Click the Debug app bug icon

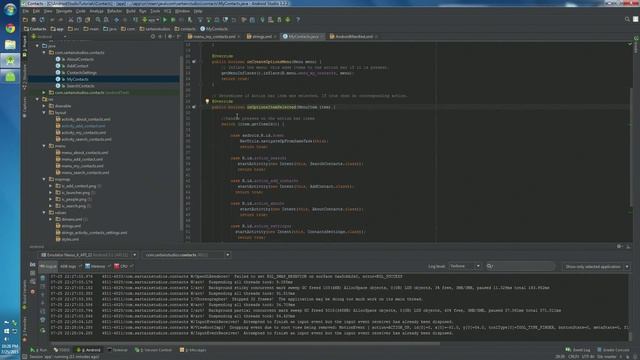[173, 20]
